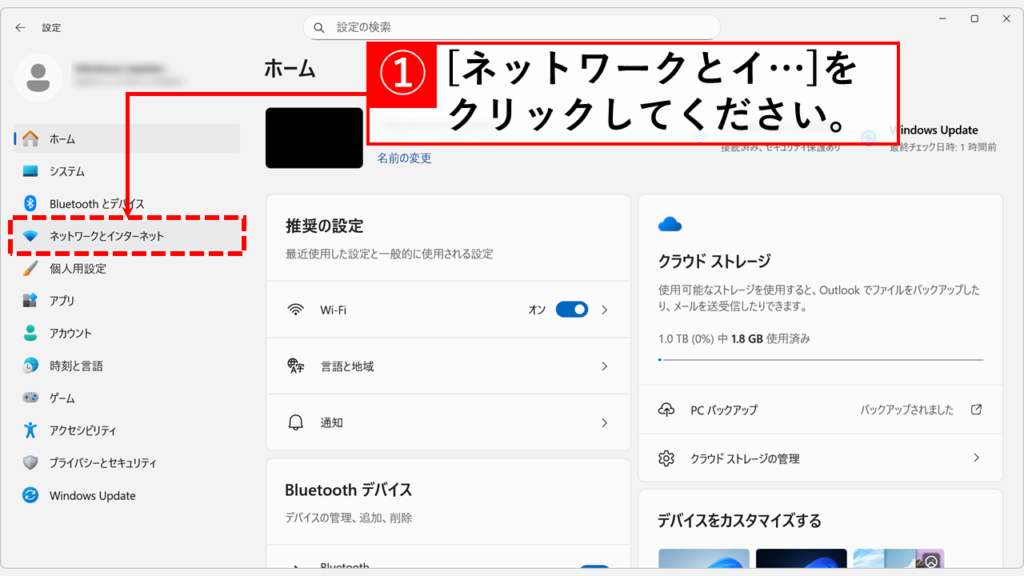This screenshot has height=576, width=1024.
Task: Open プライバシーとセキュリティ in sidebar
Action: 102,463
